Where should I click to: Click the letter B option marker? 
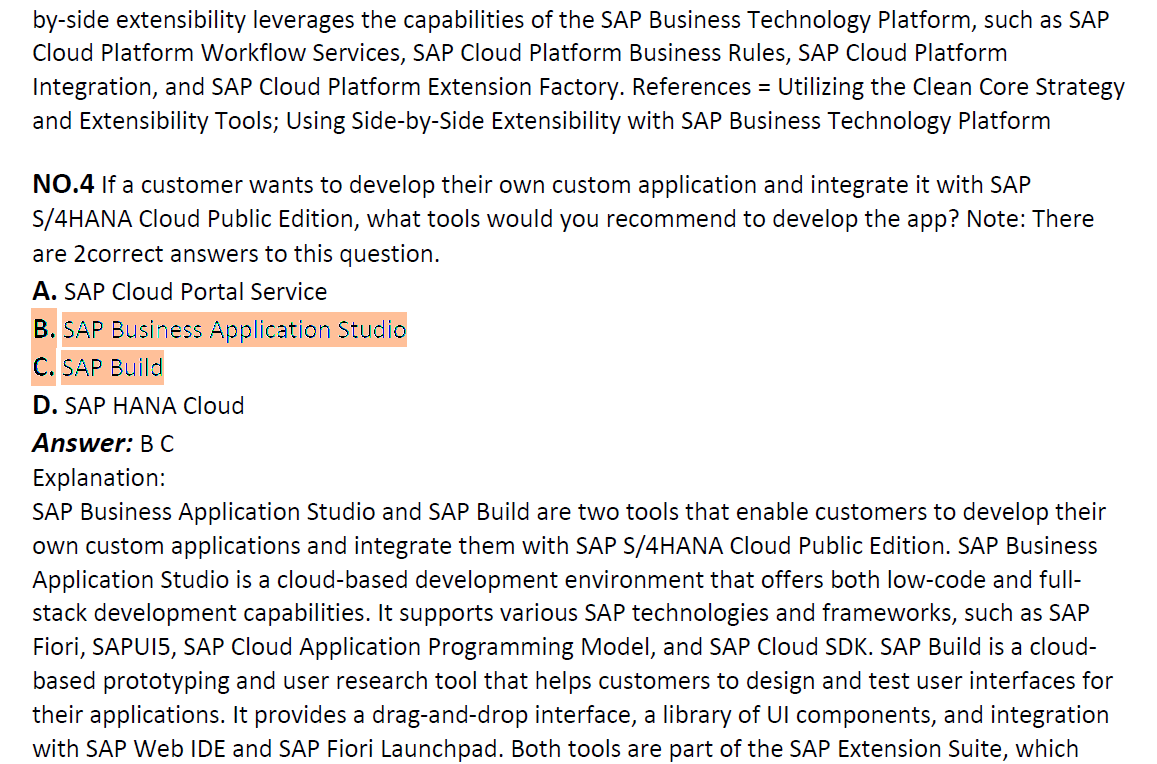pyautogui.click(x=44, y=329)
